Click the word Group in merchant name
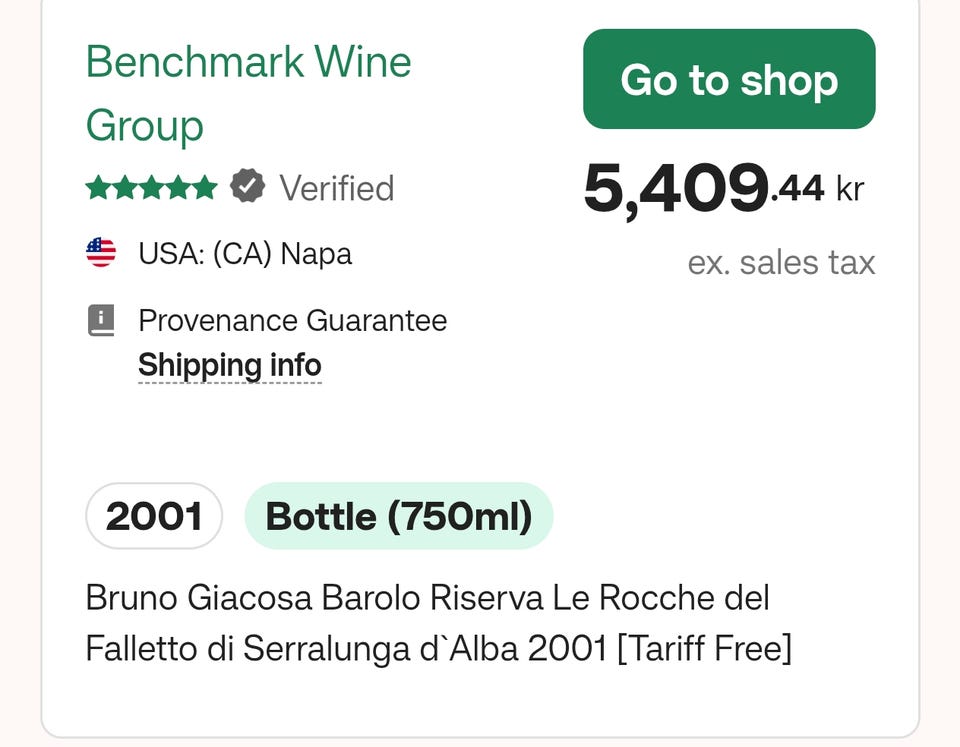 (144, 127)
